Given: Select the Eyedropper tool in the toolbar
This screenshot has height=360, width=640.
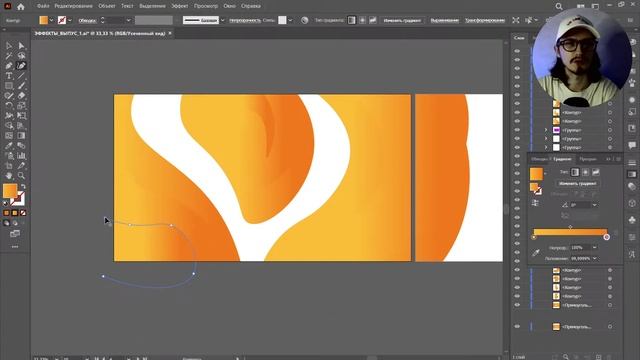Looking at the screenshot, I should (x=9, y=146).
